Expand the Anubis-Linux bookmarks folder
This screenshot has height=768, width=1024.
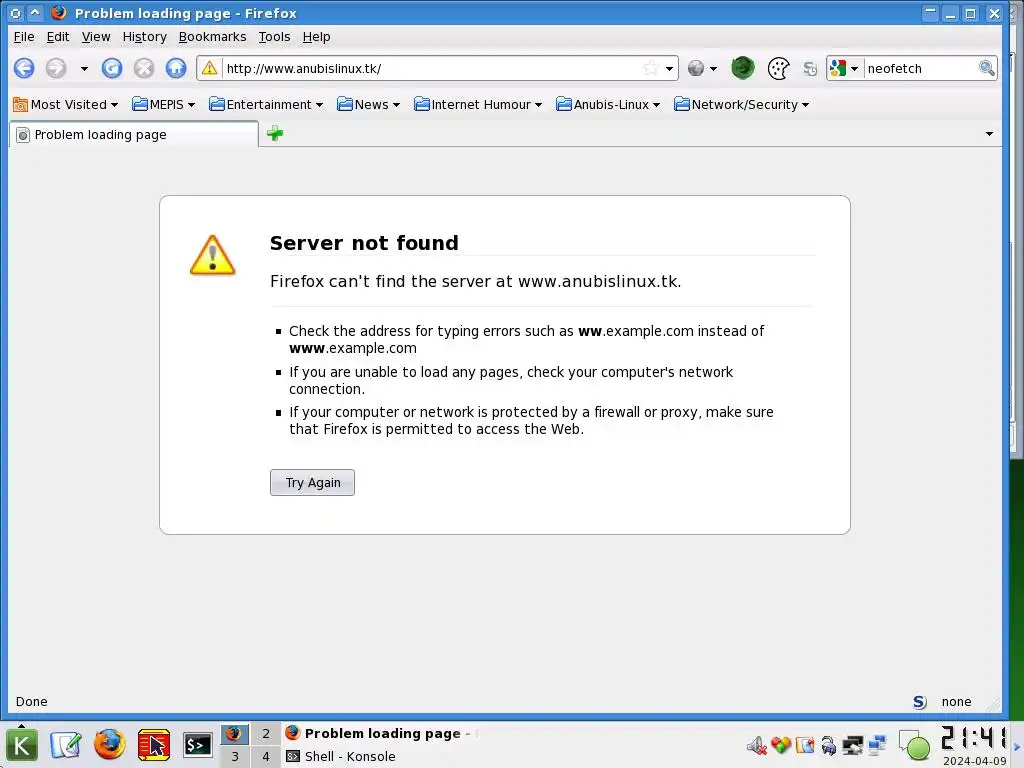(608, 104)
